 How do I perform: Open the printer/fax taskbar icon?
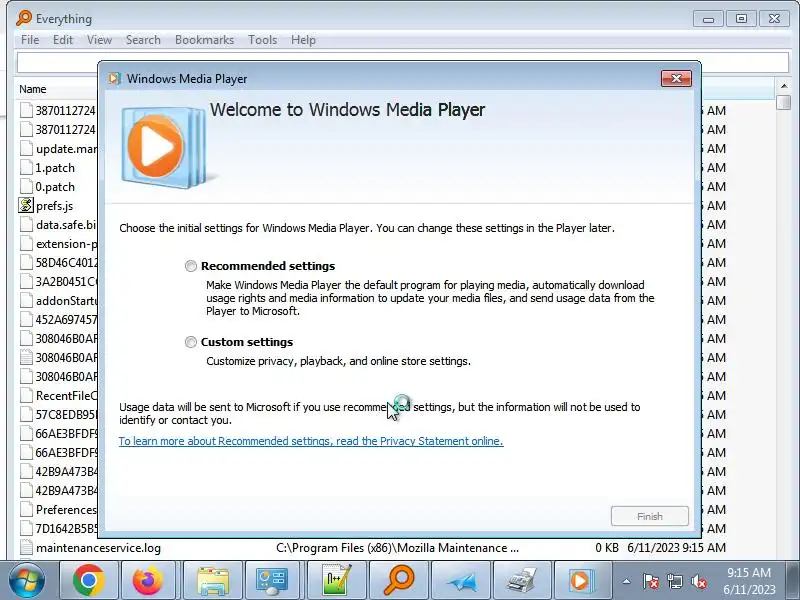click(x=521, y=581)
